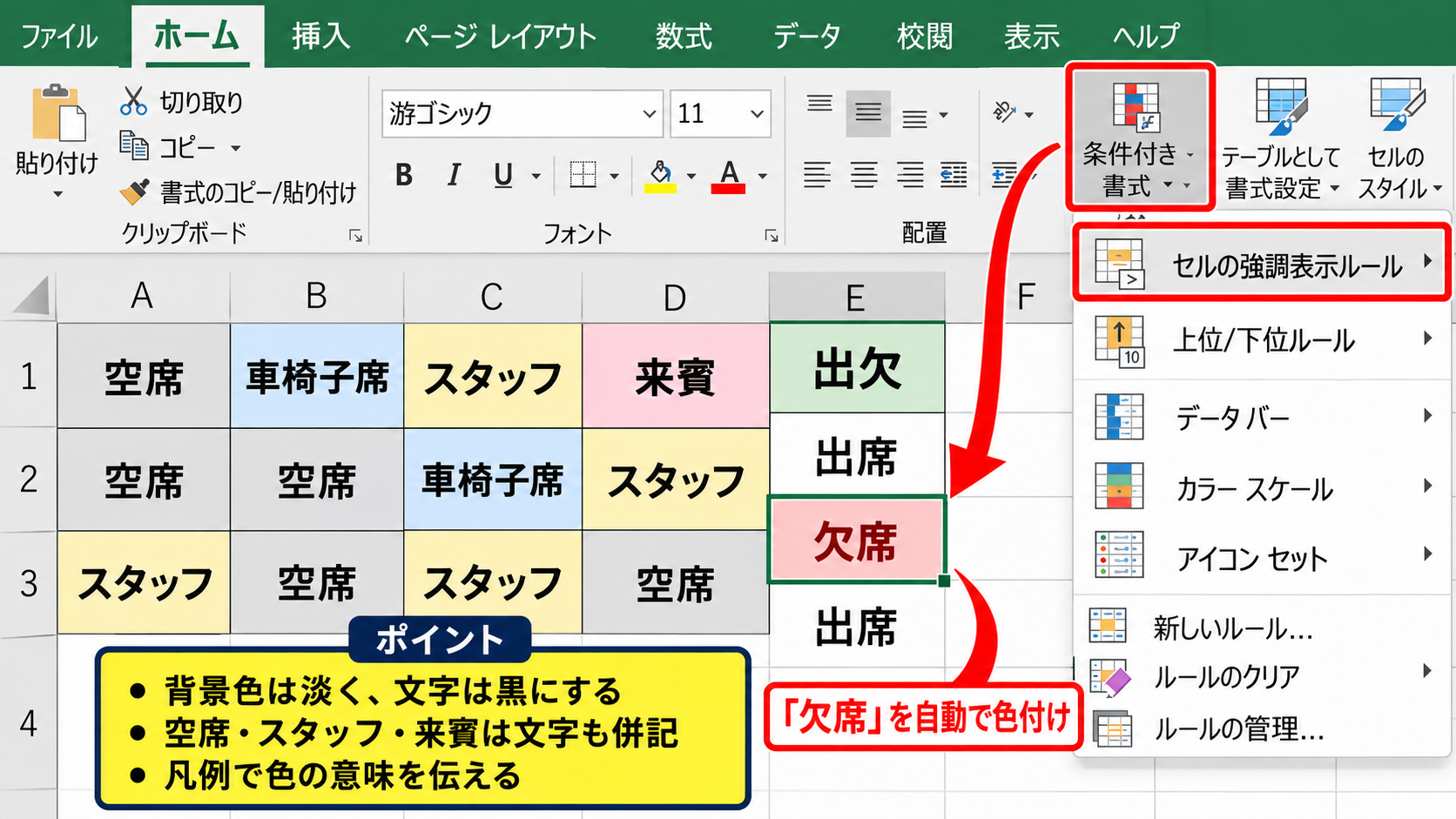The image size is (1456, 819).
Task: Open the Color Scales submenu
Action: pos(1263,487)
